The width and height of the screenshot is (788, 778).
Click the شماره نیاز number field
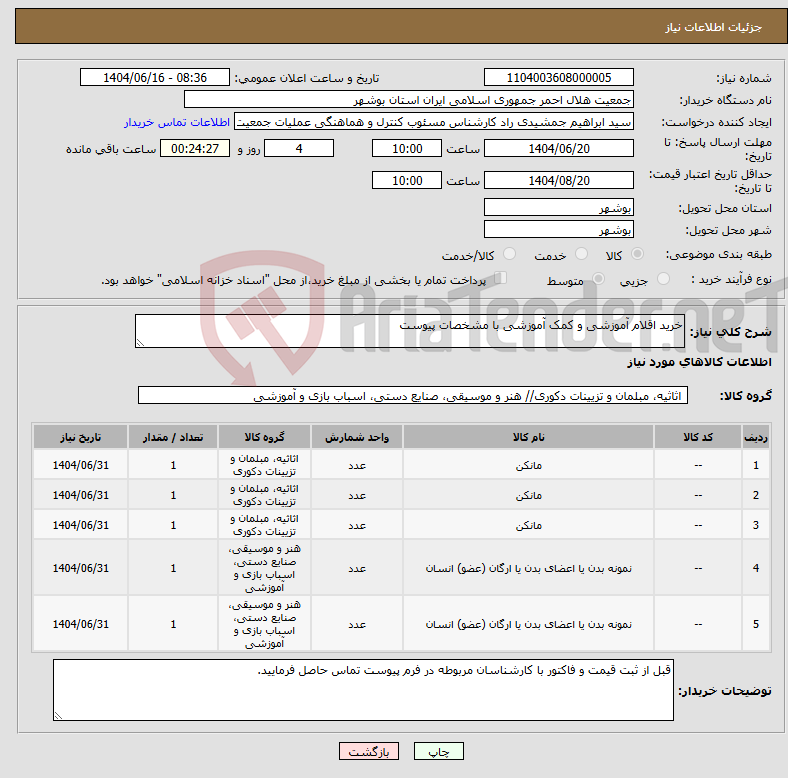558,77
